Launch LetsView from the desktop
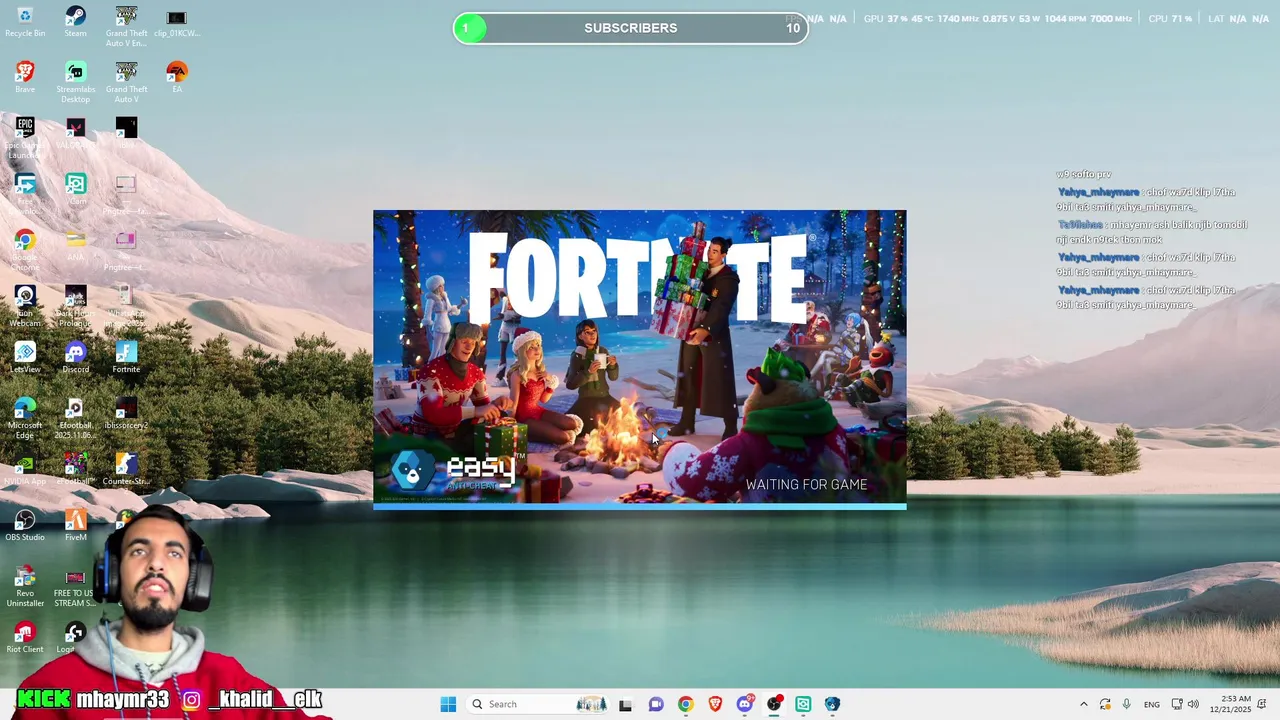1280x720 pixels. click(x=25, y=358)
